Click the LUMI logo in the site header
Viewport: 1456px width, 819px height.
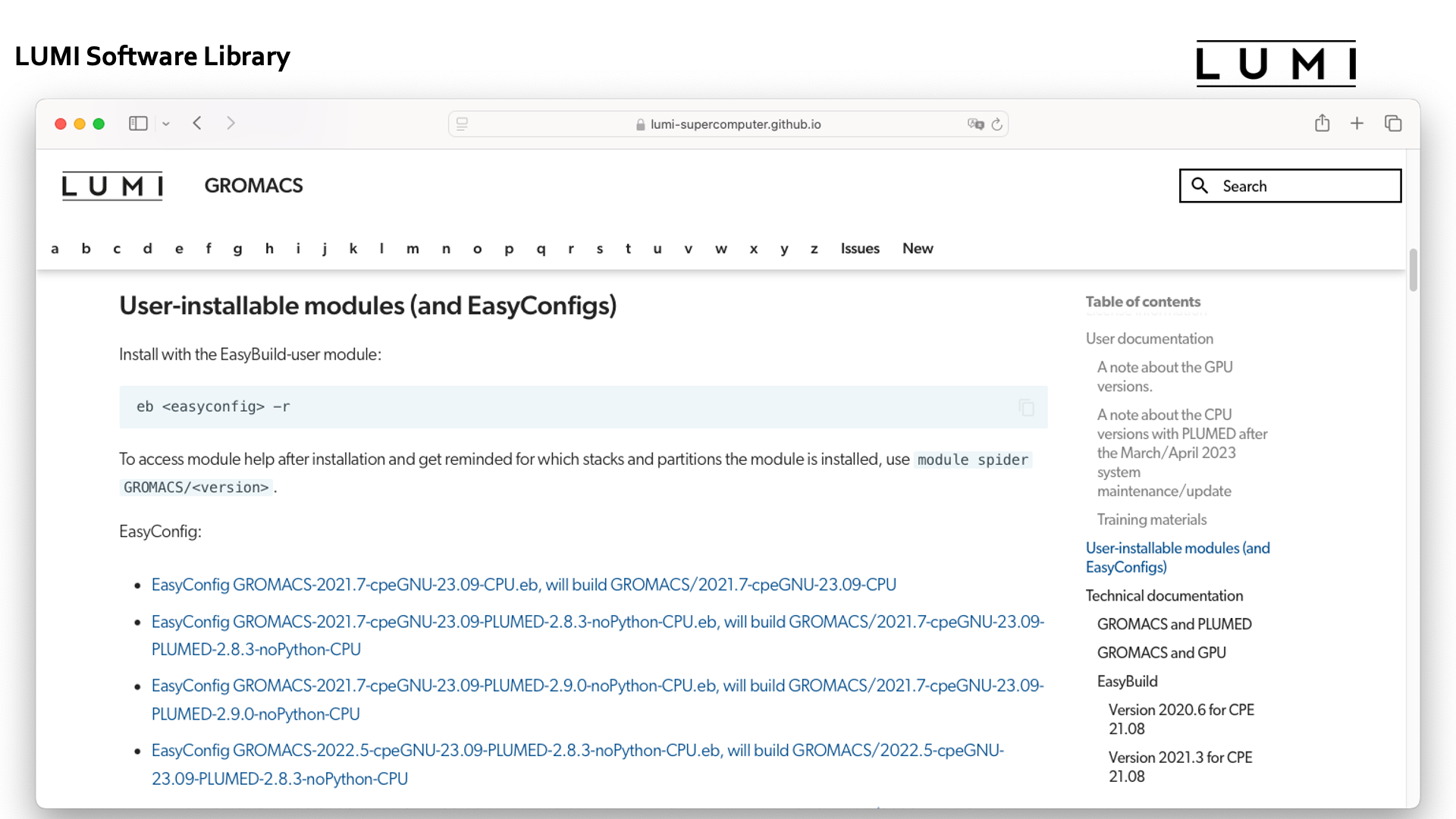coord(112,186)
